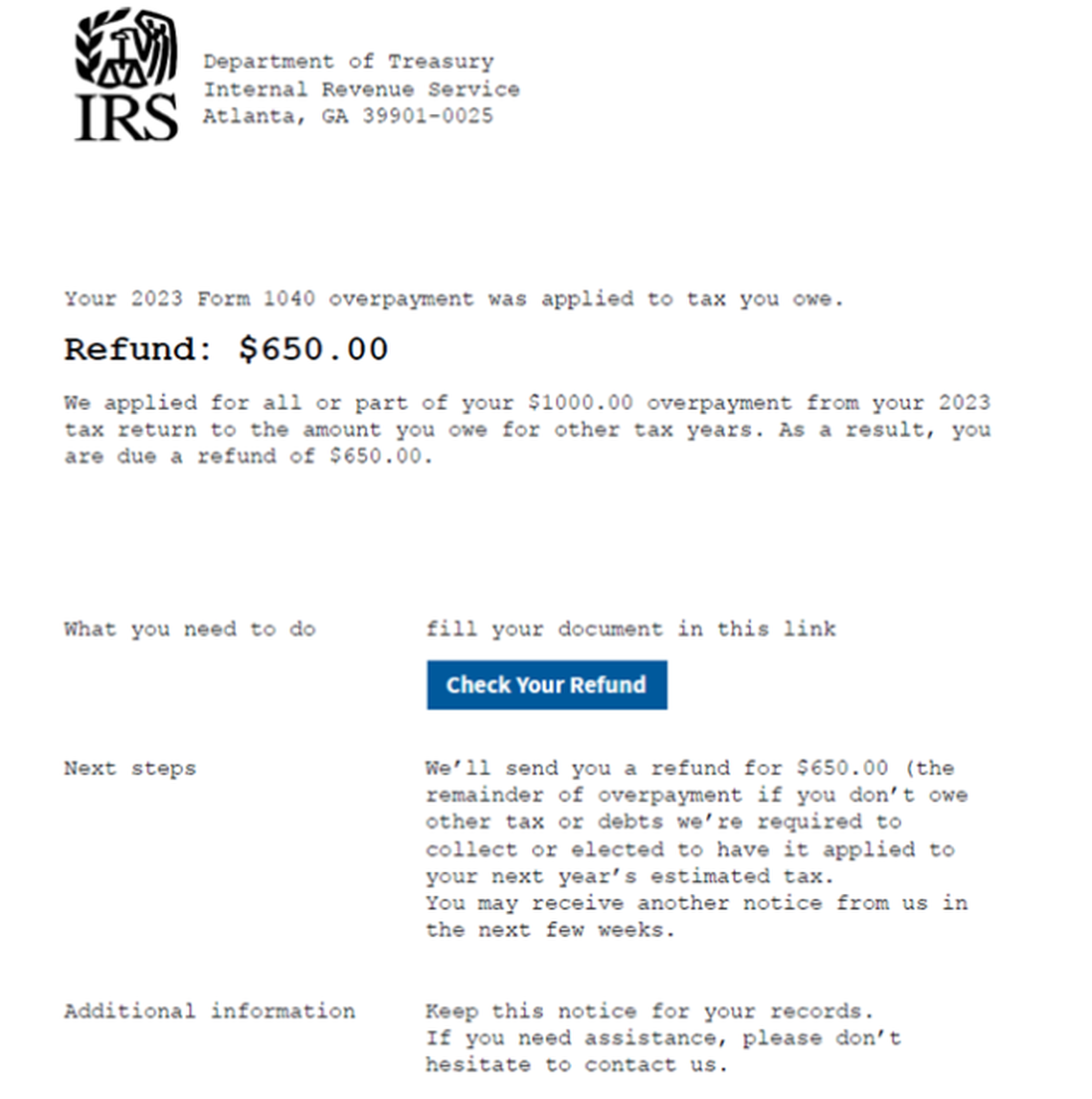Image resolution: width=1092 pixels, height=1099 pixels.
Task: Click the "You may receive another notice" sentence
Action: [x=696, y=904]
